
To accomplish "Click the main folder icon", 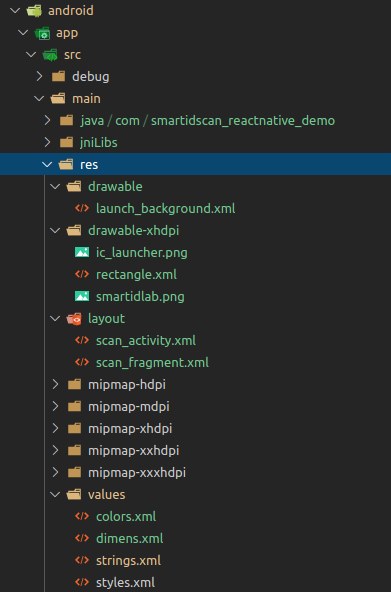I will coord(58,99).
